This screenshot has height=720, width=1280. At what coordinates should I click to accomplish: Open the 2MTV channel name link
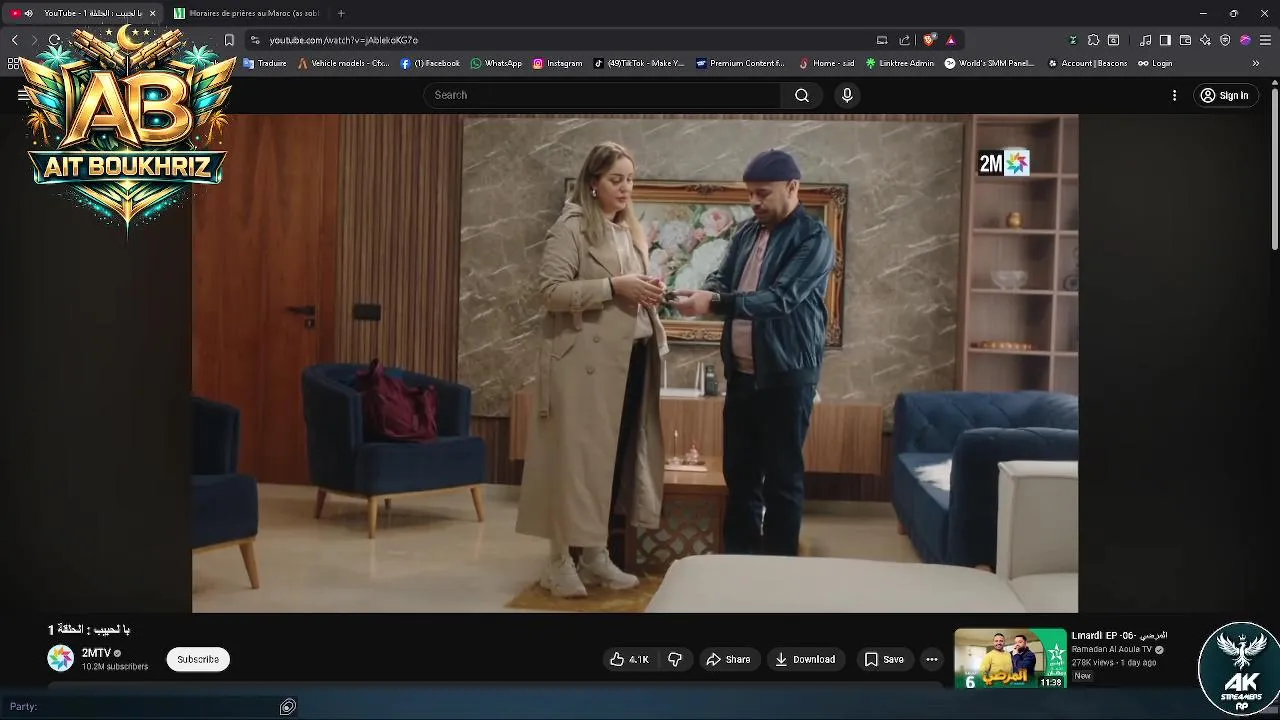96,653
